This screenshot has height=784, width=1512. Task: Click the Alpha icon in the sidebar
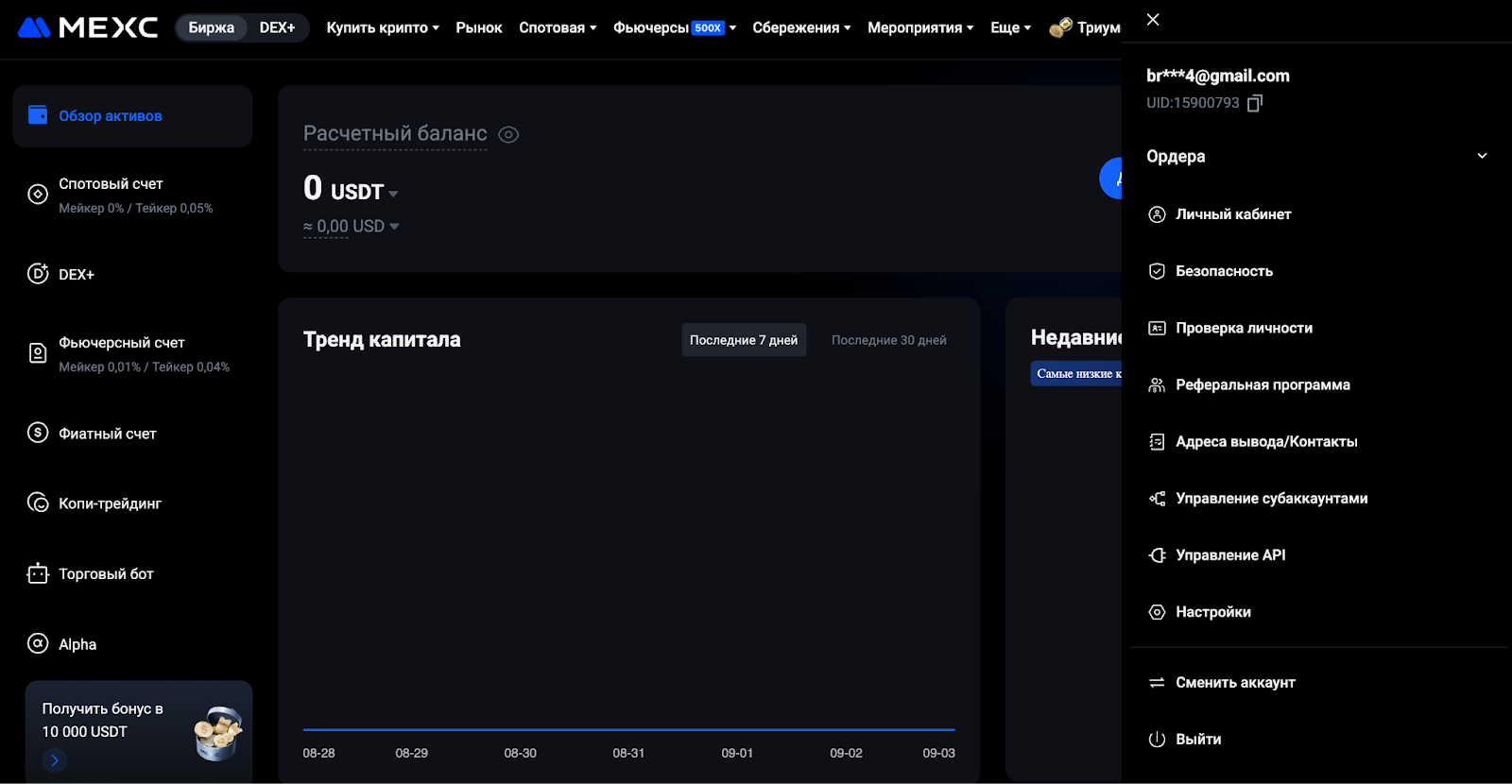(38, 643)
